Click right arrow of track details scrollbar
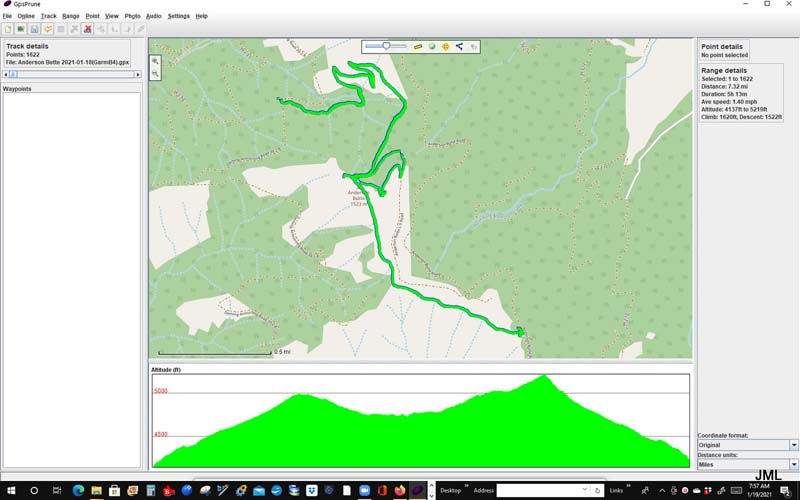Screen dimensions: 800x500 pos(137,74)
